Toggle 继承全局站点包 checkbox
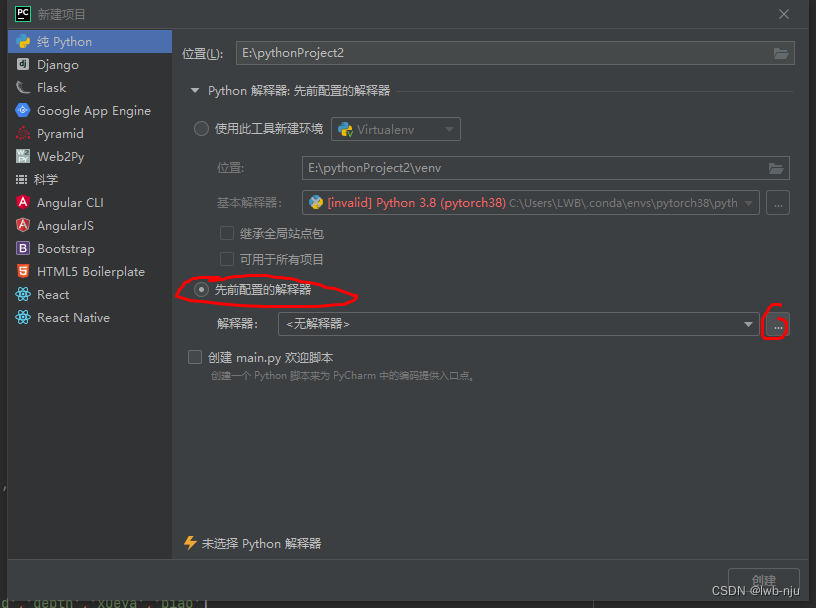 click(227, 233)
